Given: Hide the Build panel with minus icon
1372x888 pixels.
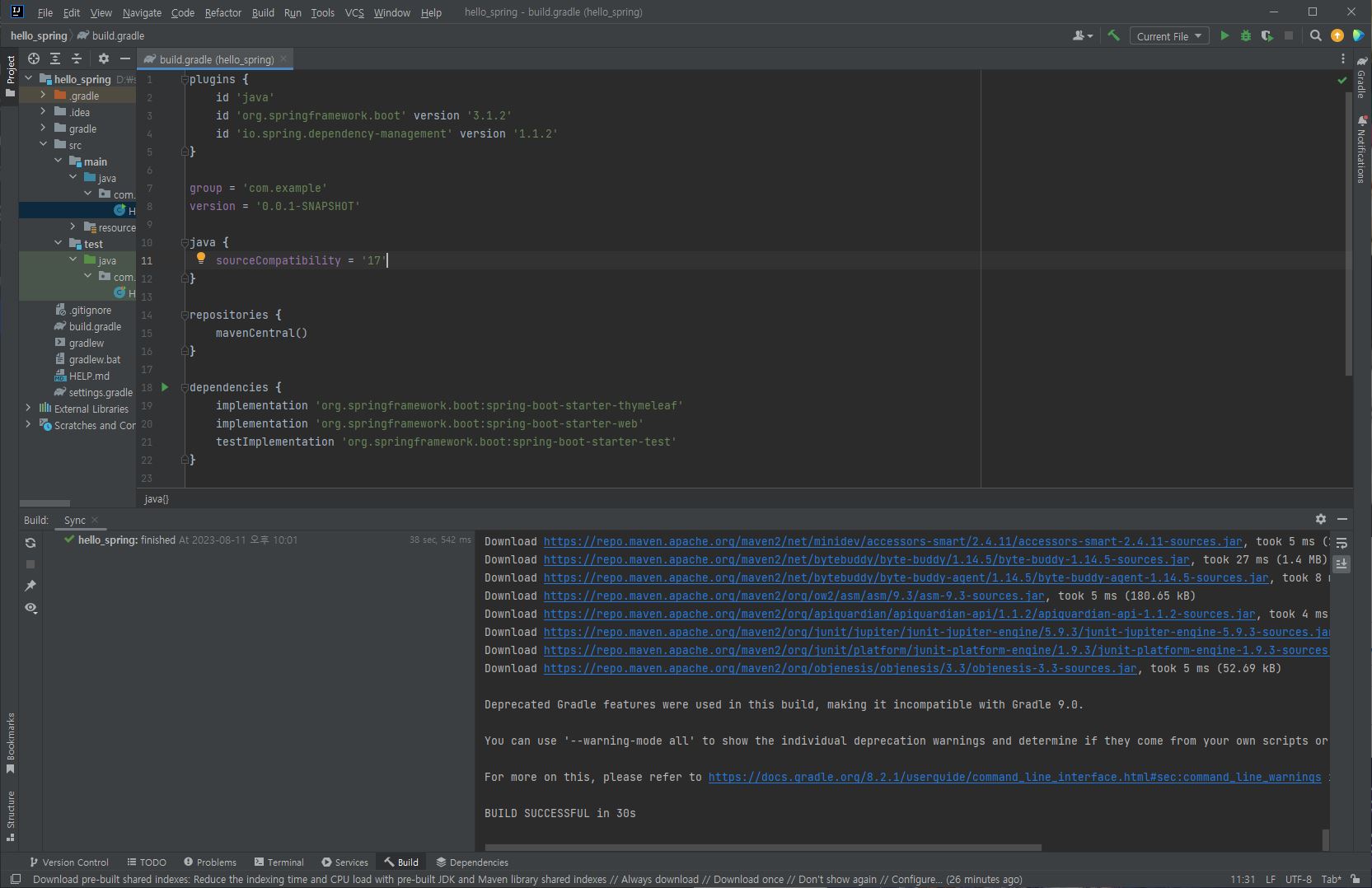Looking at the screenshot, I should point(1342,519).
